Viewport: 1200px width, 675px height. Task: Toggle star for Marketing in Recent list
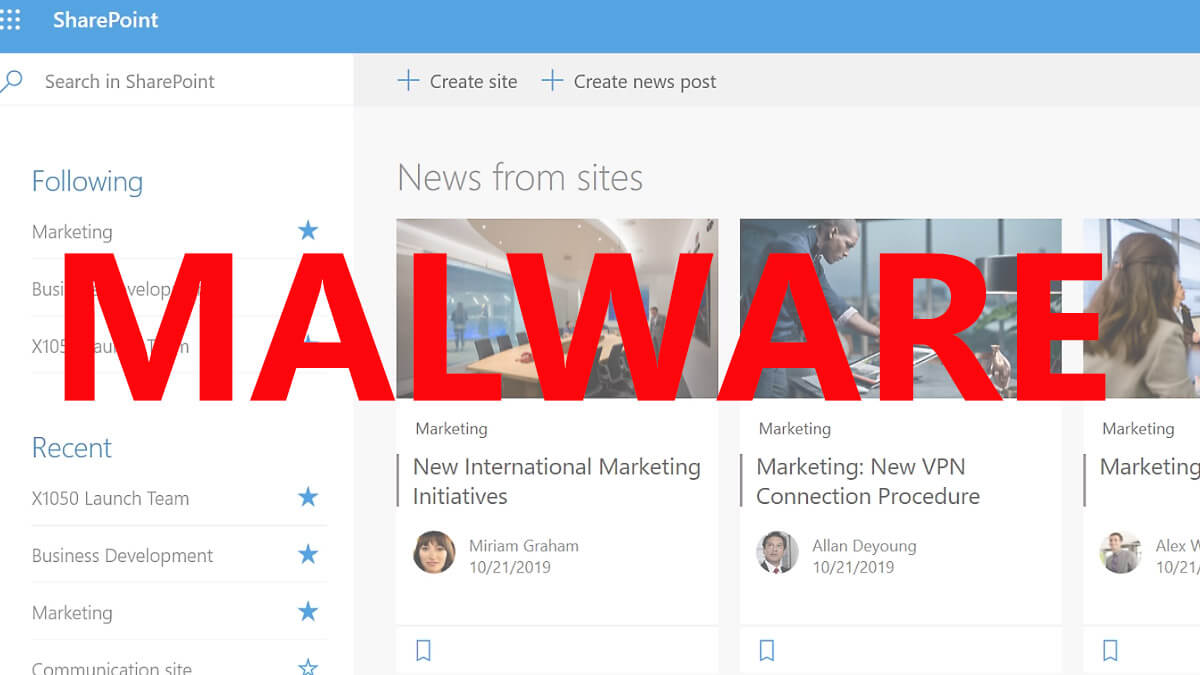coord(308,611)
